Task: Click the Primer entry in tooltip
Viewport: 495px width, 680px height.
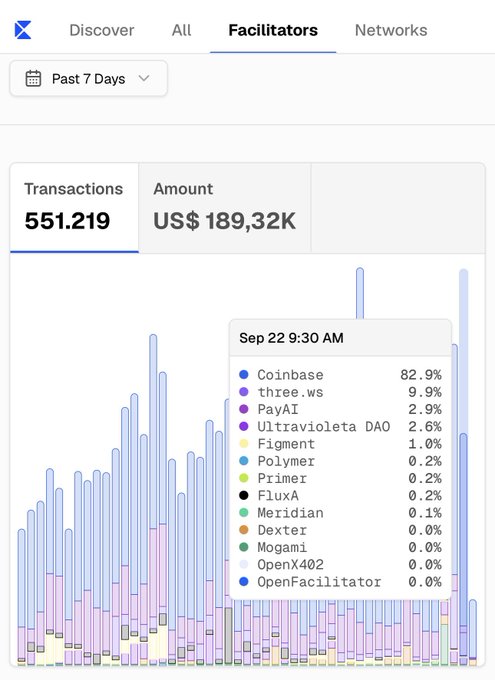Action: (341, 478)
